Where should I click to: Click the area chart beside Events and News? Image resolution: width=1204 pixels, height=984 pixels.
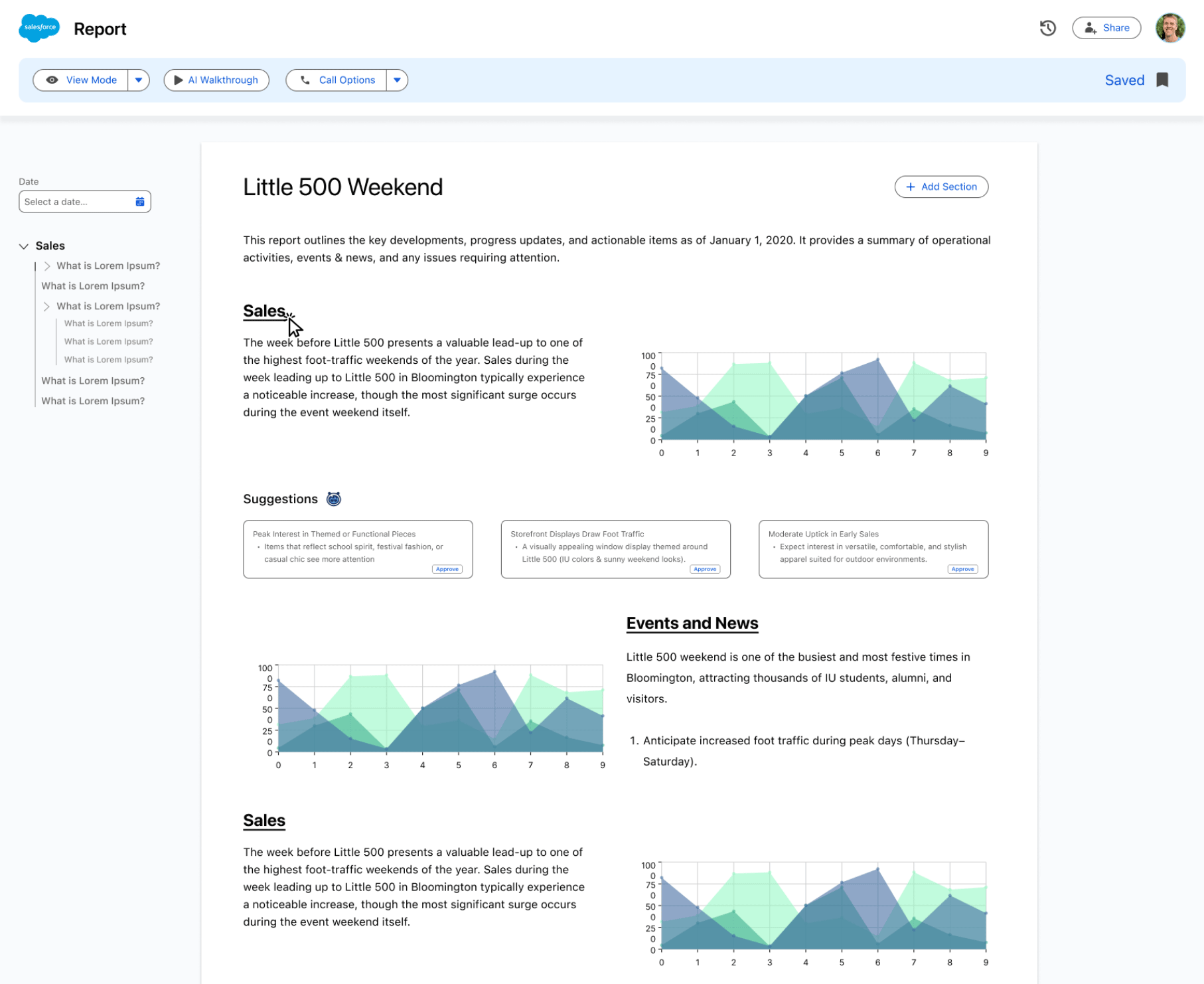[431, 716]
